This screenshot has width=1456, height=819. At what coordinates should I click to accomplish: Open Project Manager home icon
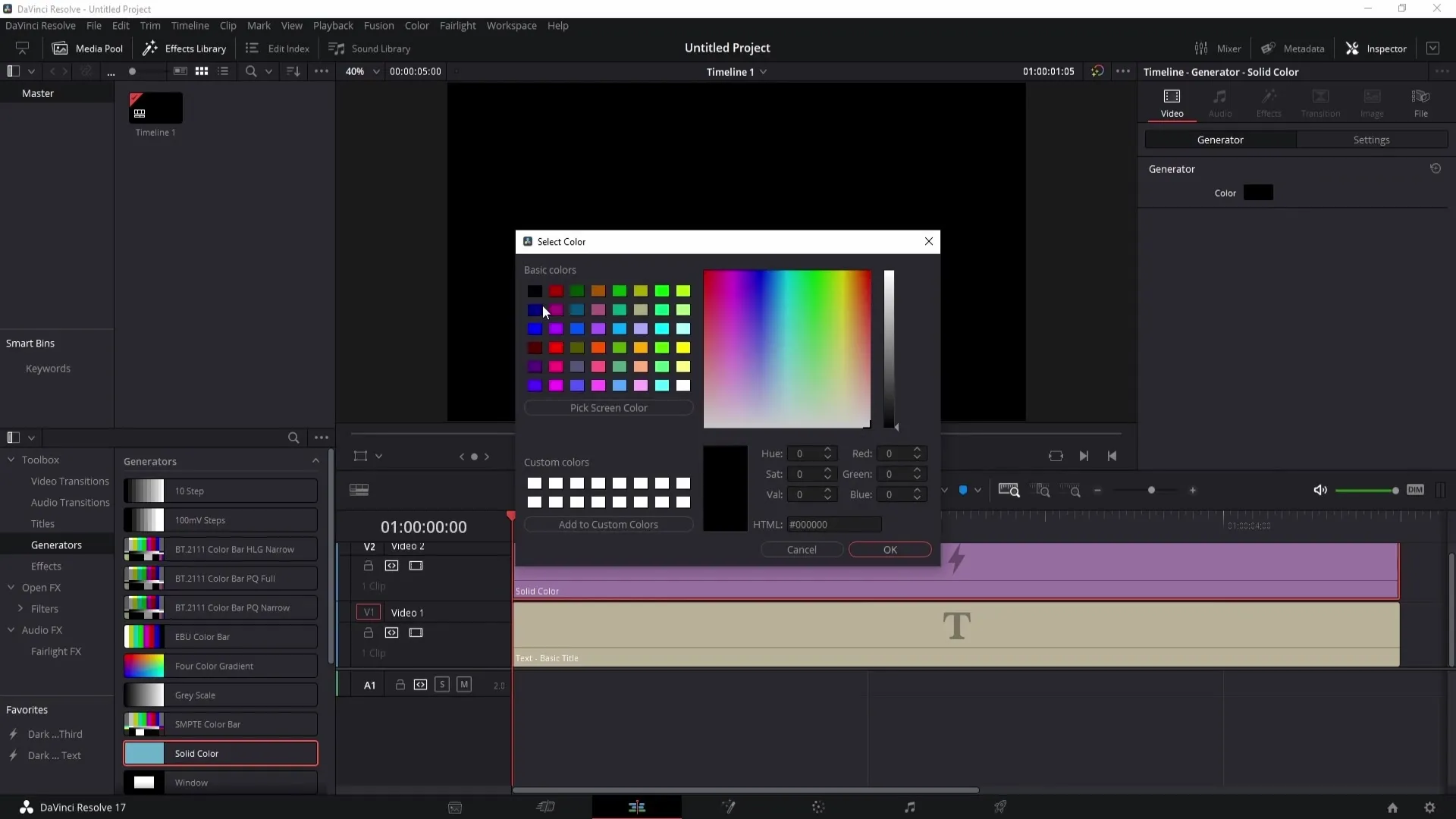coord(1392,808)
